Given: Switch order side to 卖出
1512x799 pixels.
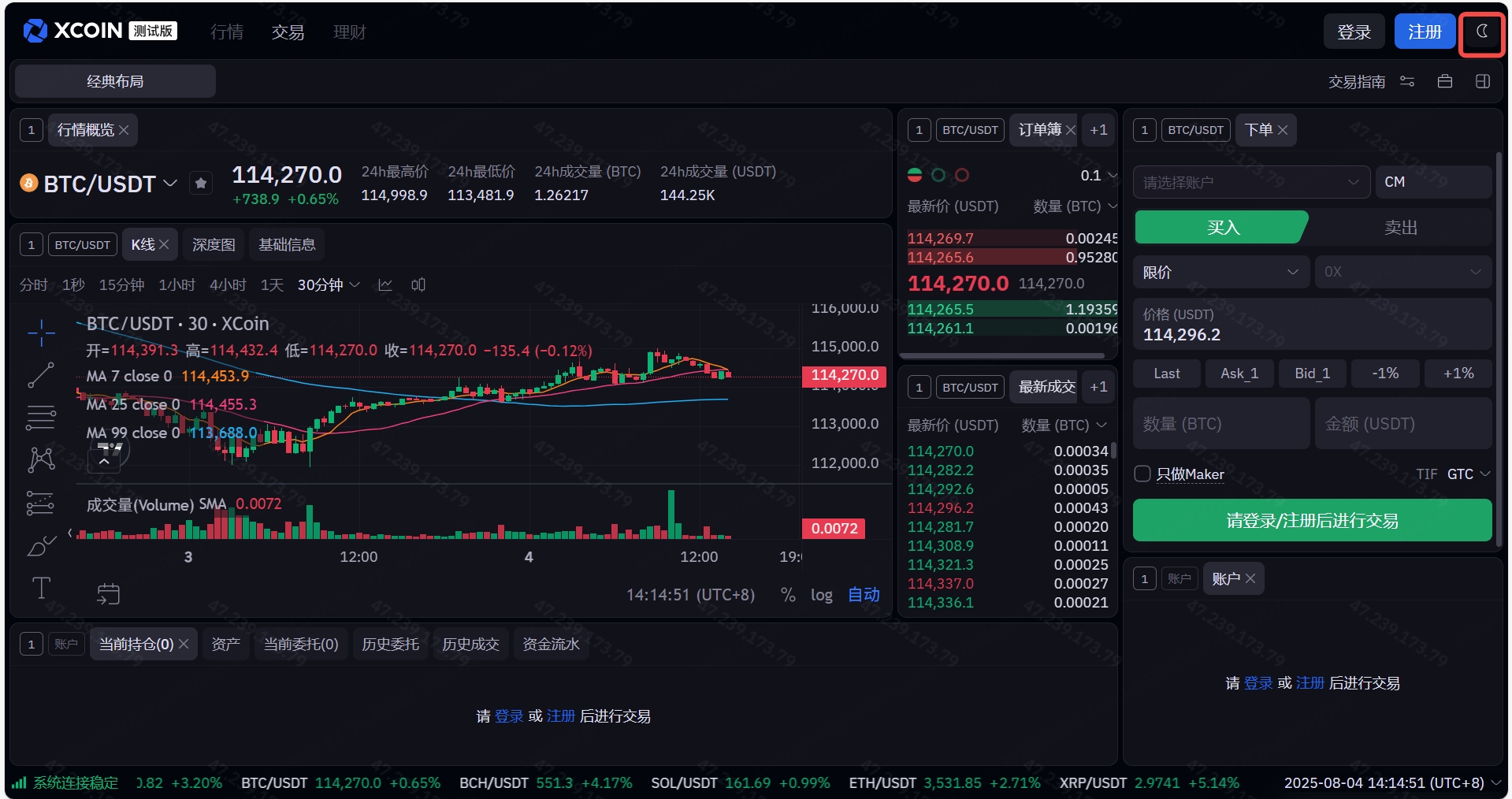Looking at the screenshot, I should click(x=1400, y=228).
